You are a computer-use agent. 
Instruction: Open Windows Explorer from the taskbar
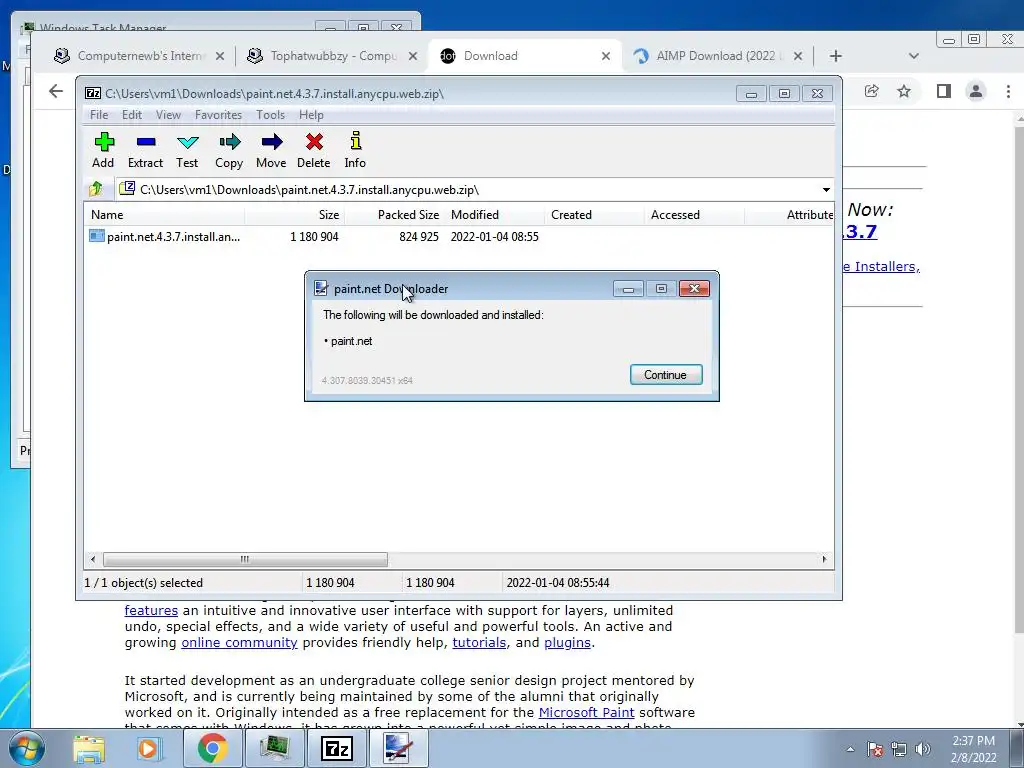pyautogui.click(x=89, y=748)
